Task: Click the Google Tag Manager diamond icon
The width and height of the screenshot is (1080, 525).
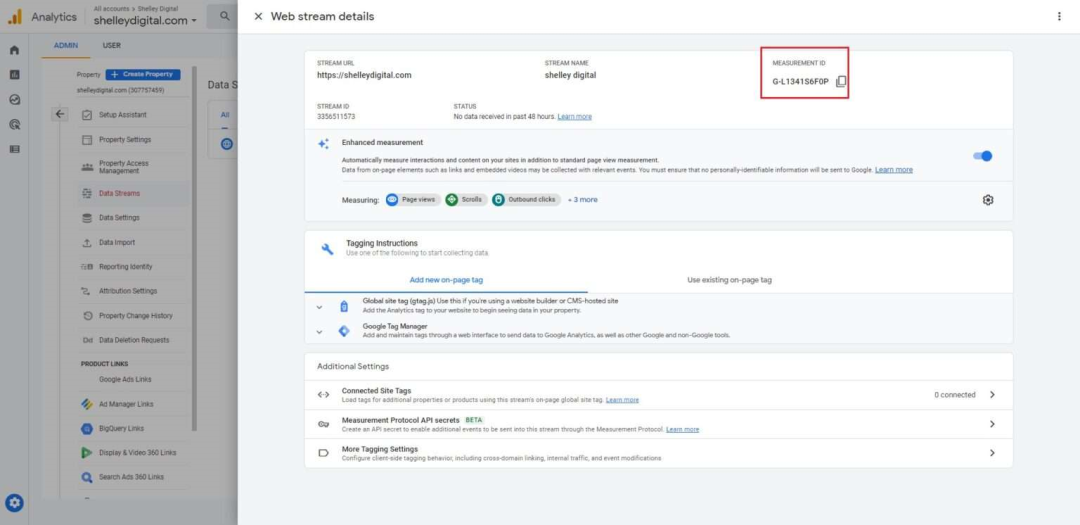Action: tap(344, 331)
